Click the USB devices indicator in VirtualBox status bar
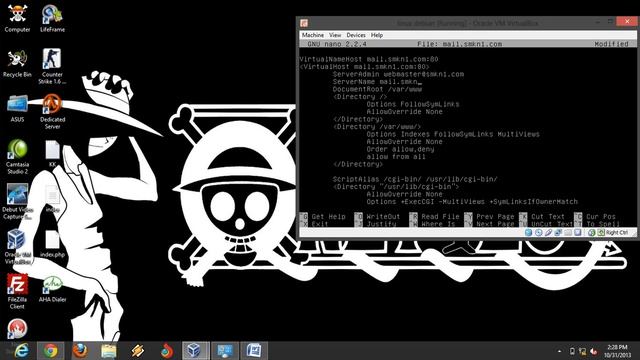This screenshot has height=360, width=640. (x=548, y=233)
